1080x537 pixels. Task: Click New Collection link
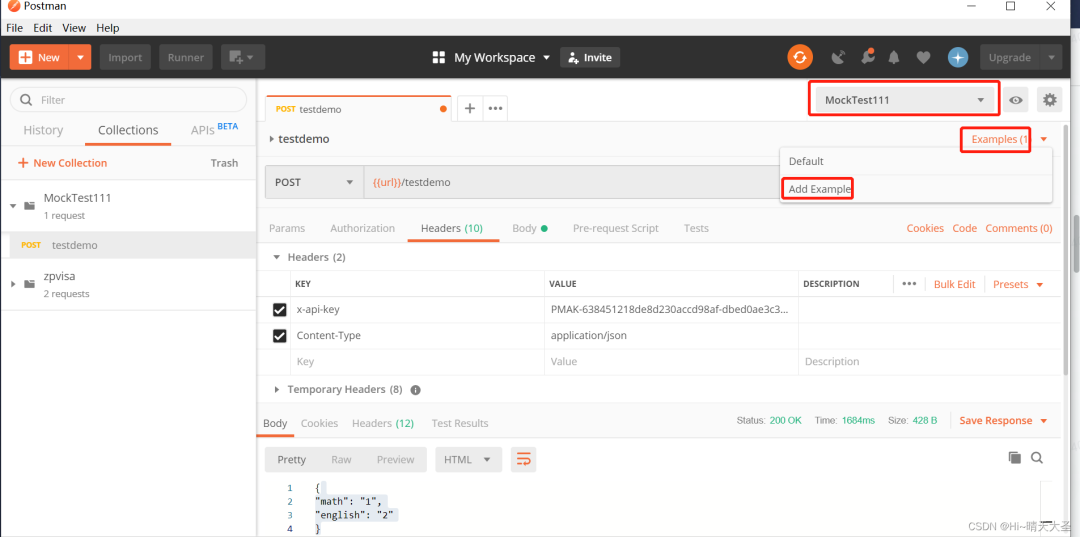click(x=62, y=163)
